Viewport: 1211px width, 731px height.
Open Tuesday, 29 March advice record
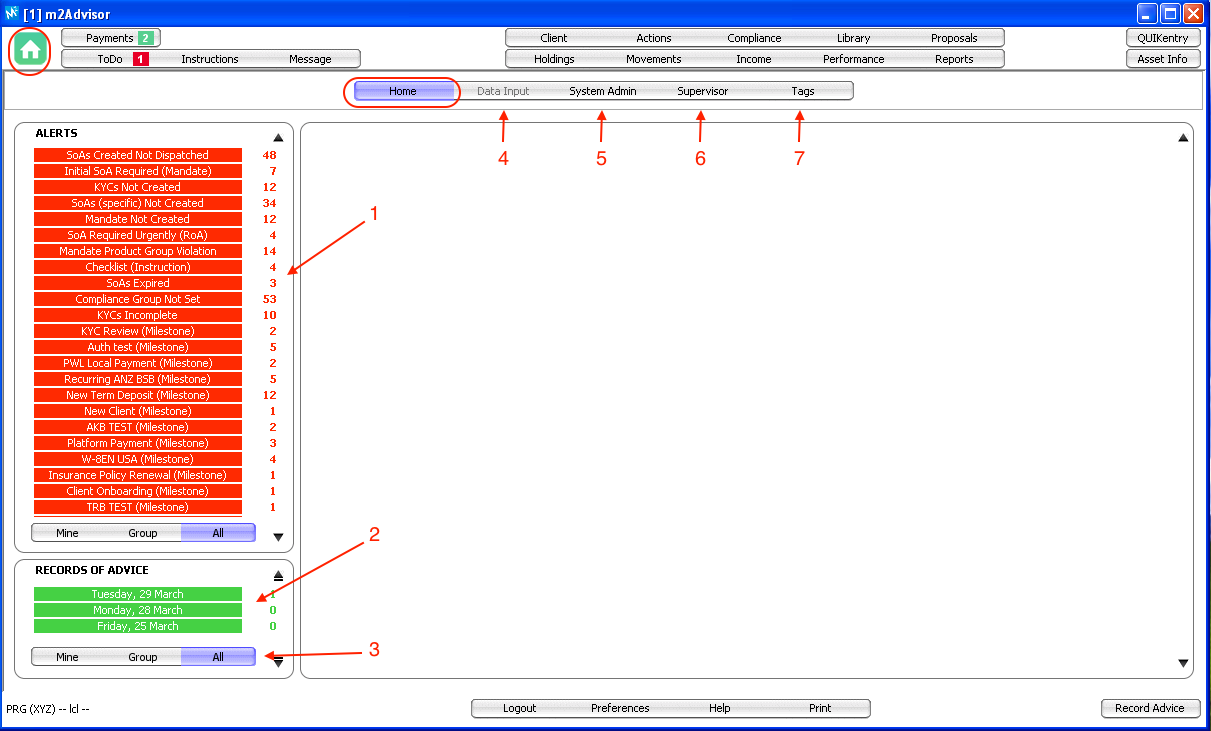(x=138, y=594)
